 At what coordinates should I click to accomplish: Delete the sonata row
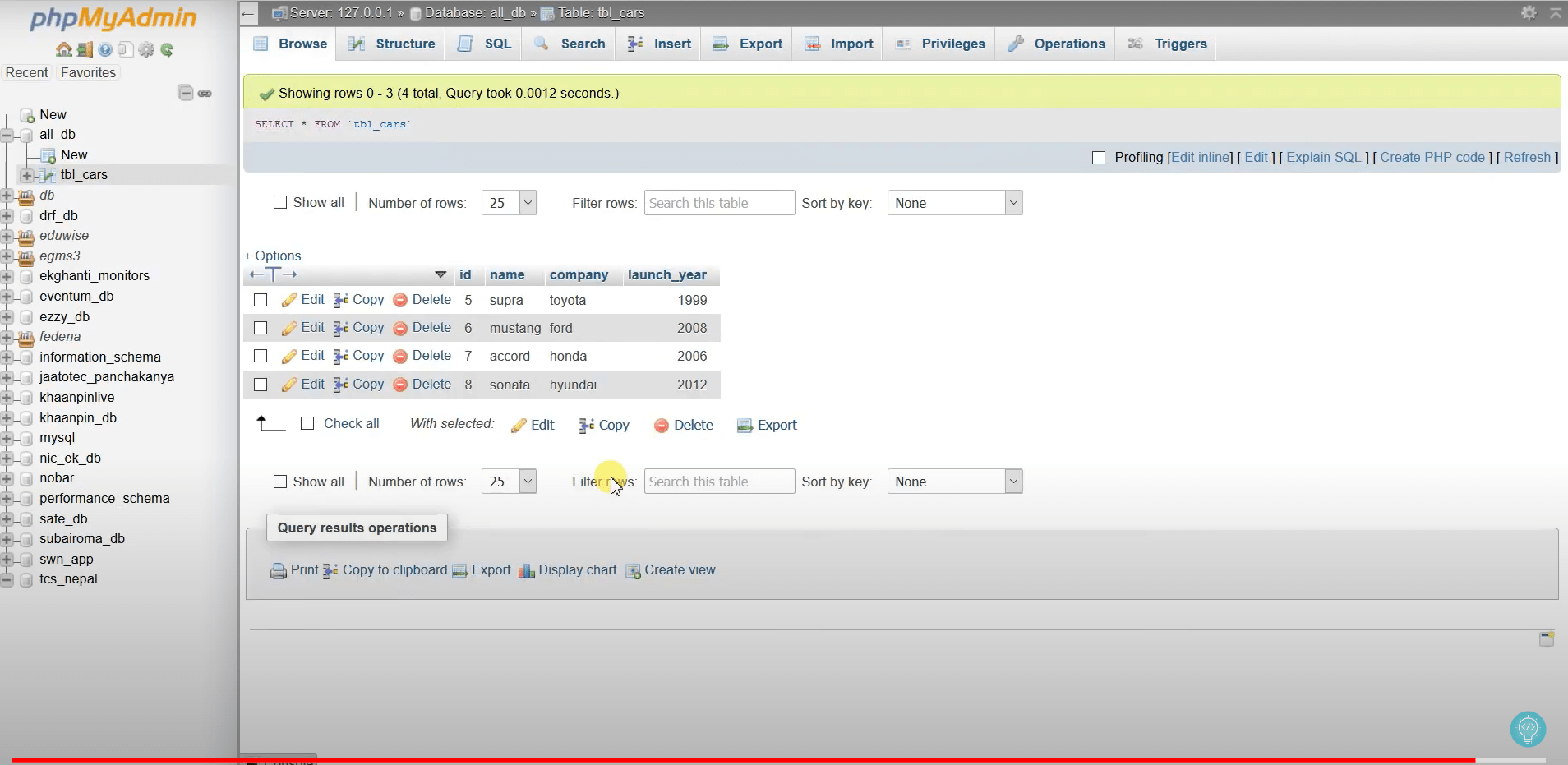431,385
